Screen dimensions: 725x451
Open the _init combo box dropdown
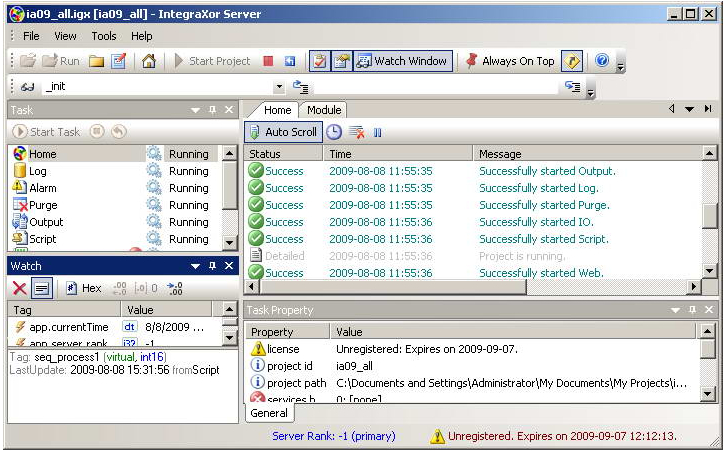[x=279, y=88]
